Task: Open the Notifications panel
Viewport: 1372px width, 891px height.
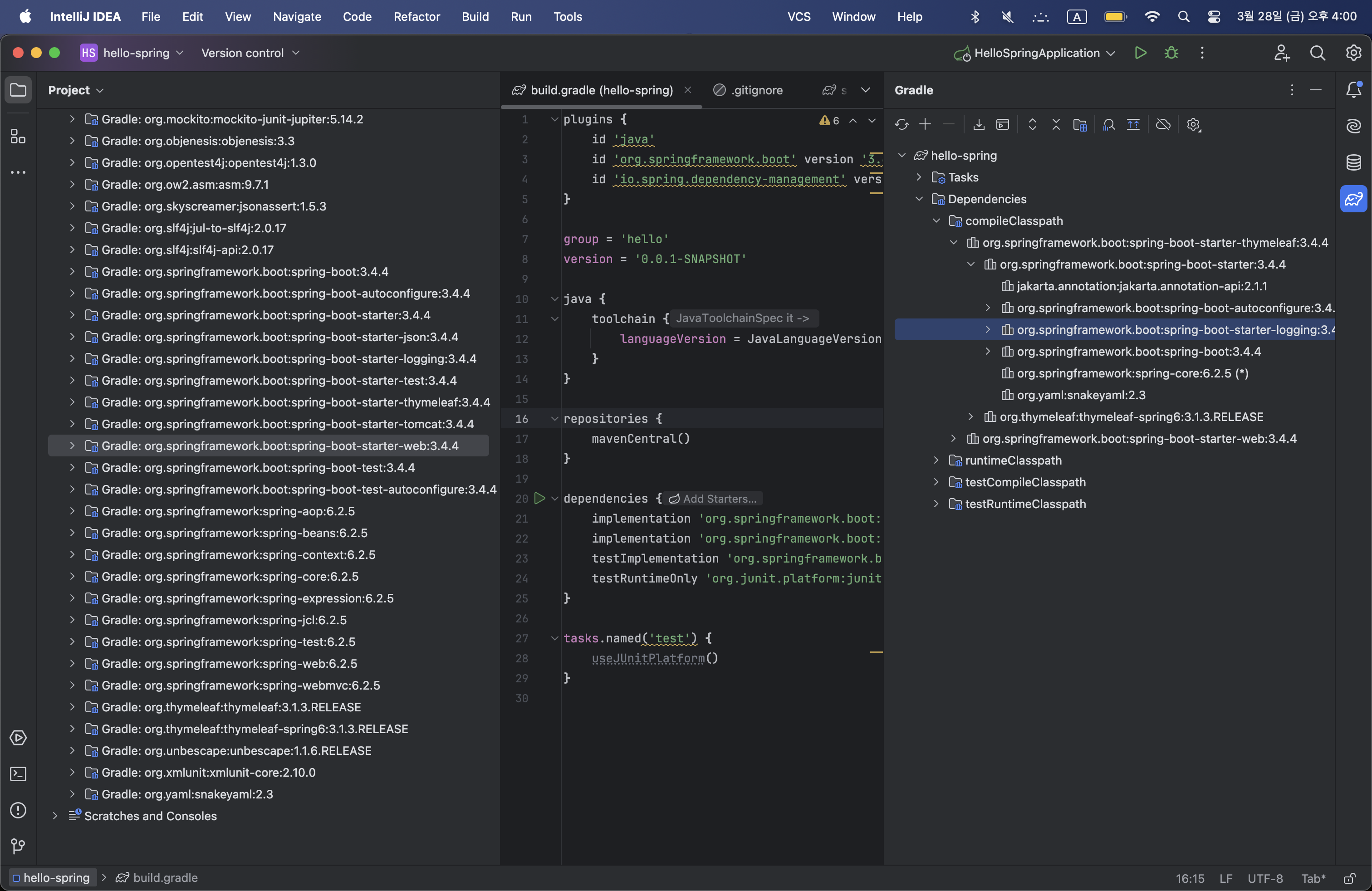Action: click(x=1353, y=90)
